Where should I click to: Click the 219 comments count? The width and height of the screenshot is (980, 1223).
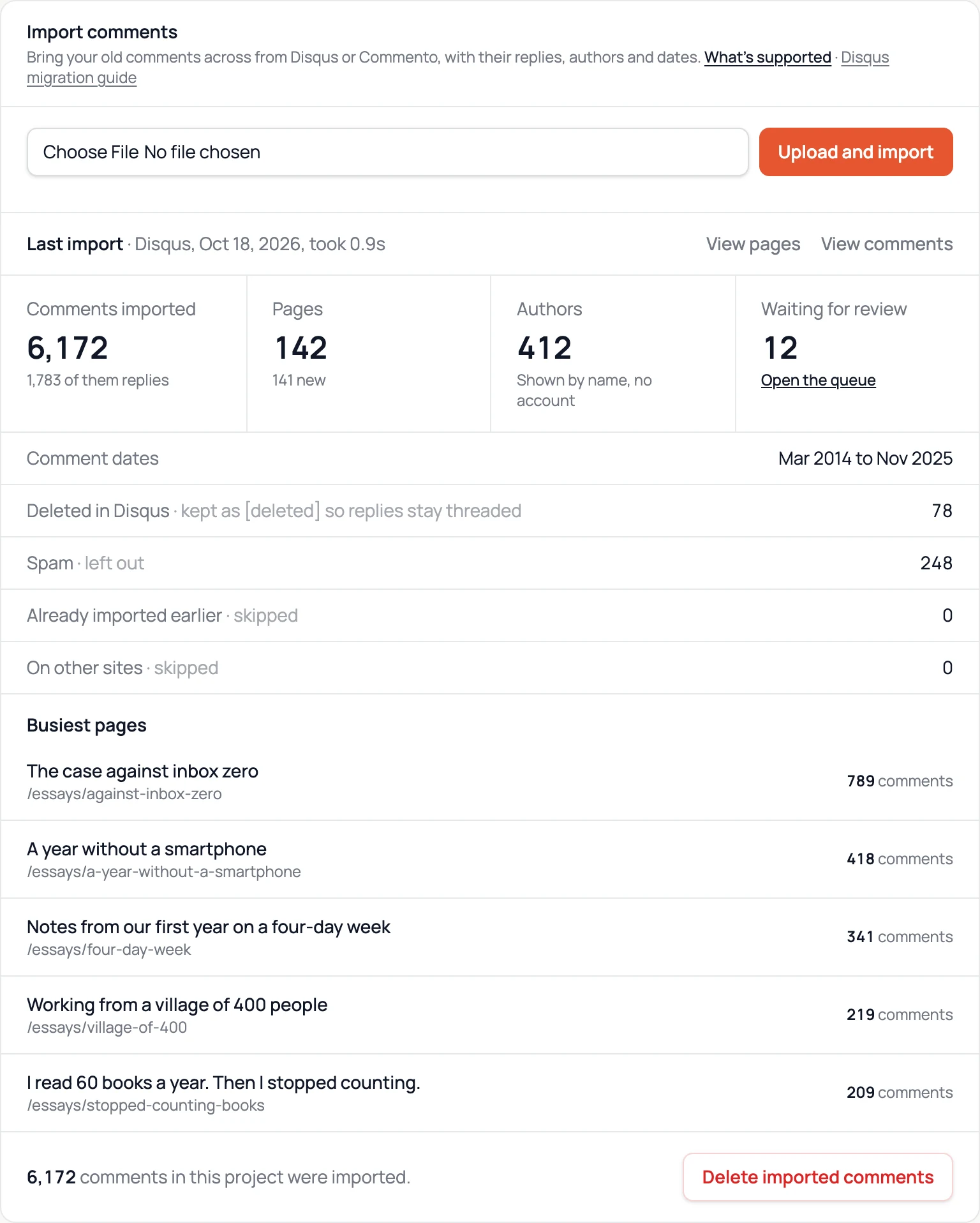click(x=900, y=1015)
